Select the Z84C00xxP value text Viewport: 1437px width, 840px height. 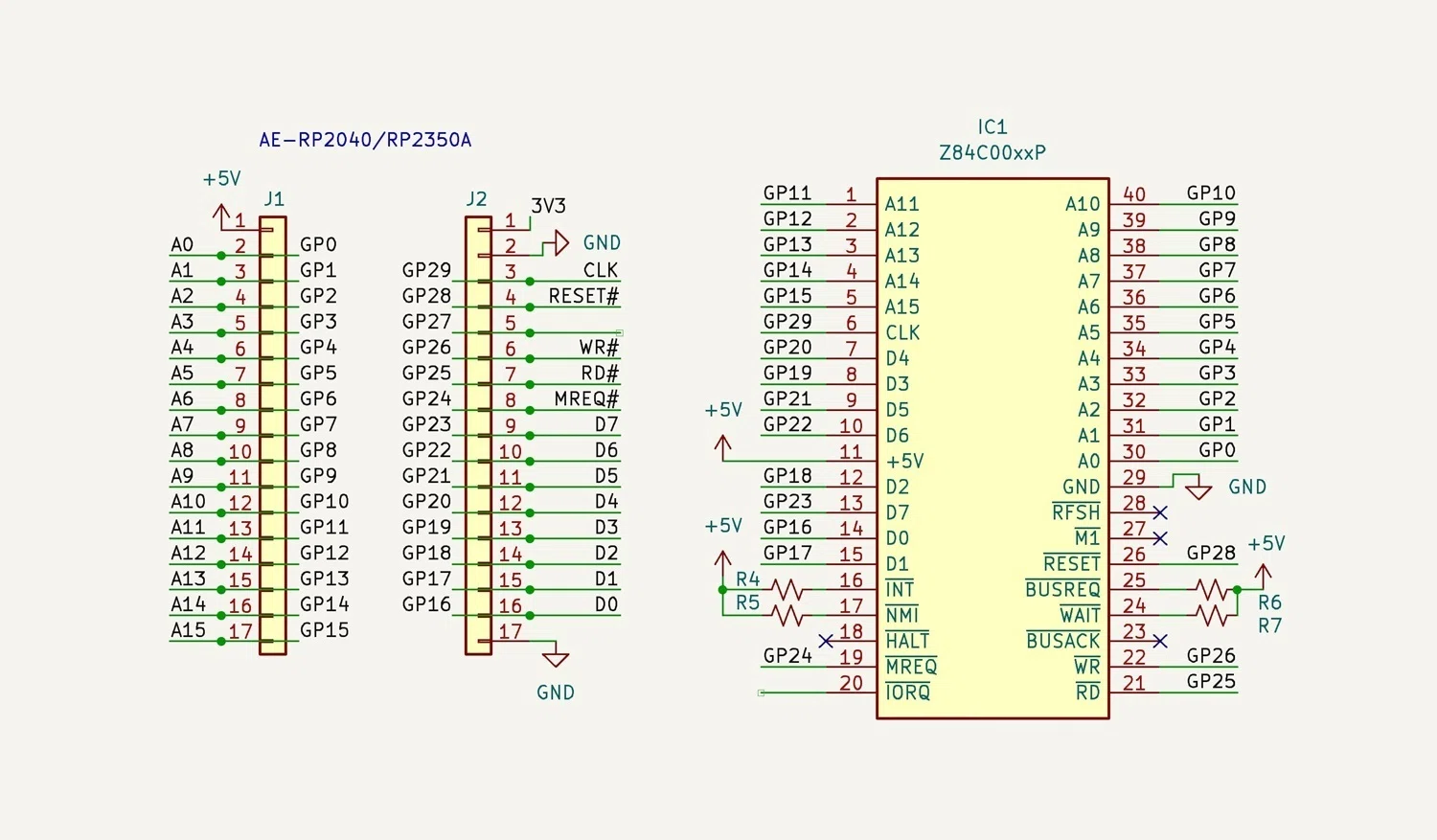click(992, 152)
